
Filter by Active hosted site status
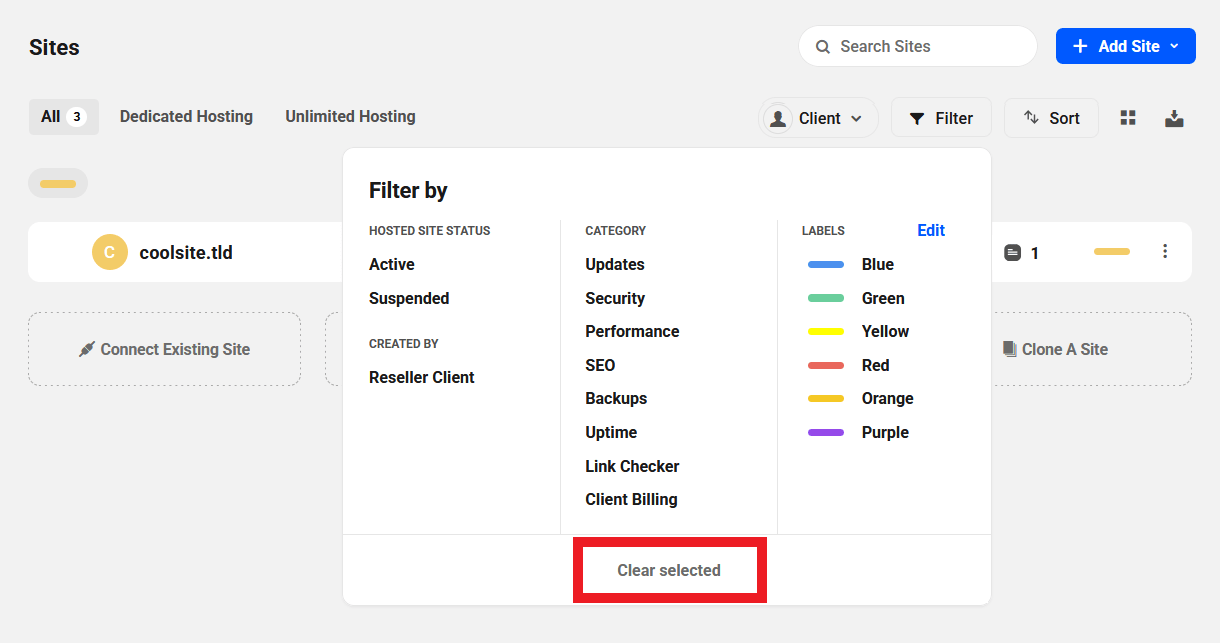coord(392,264)
